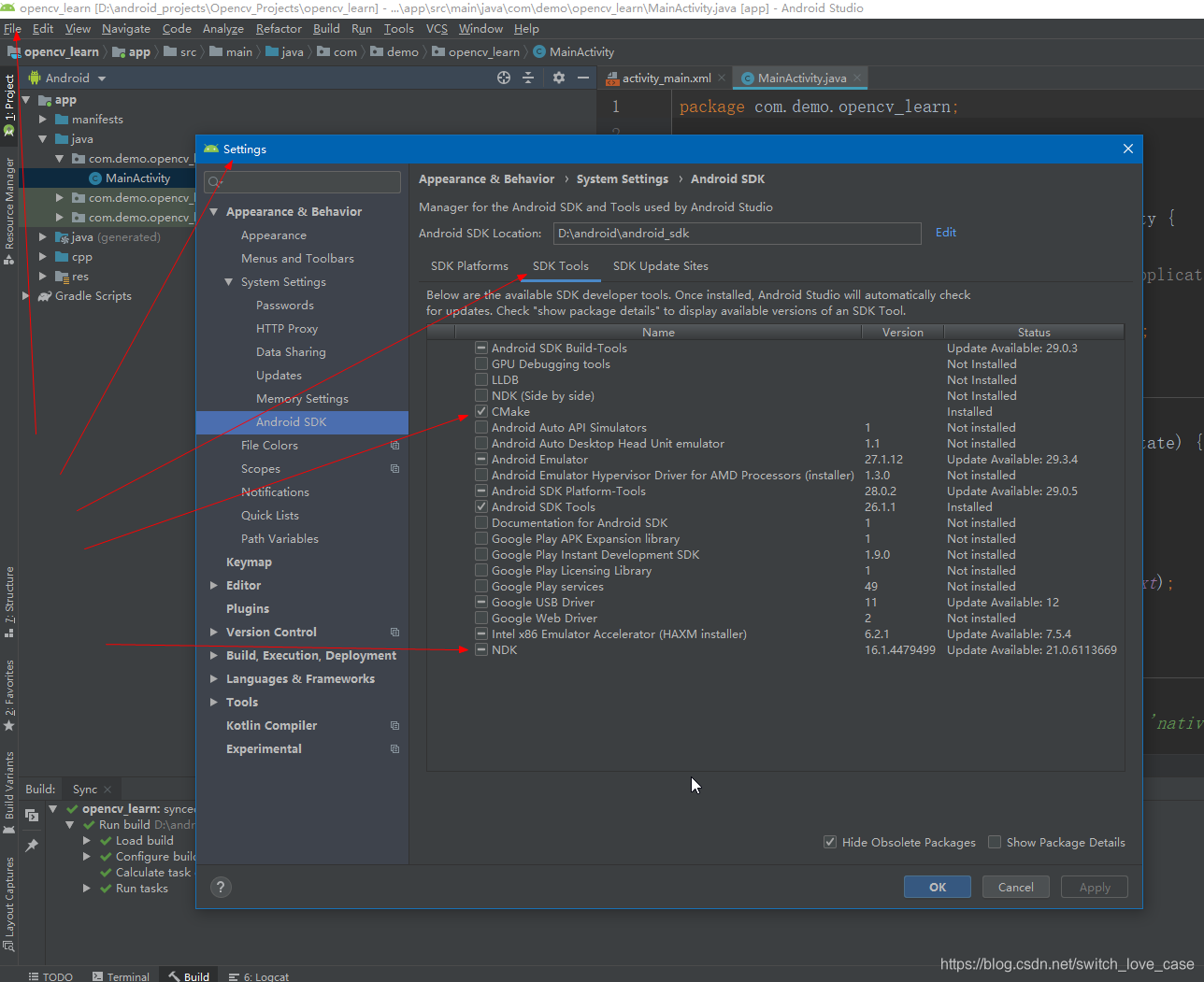The image size is (1204, 982).
Task: Expand the cpp folder in project tree
Action: tap(43, 257)
